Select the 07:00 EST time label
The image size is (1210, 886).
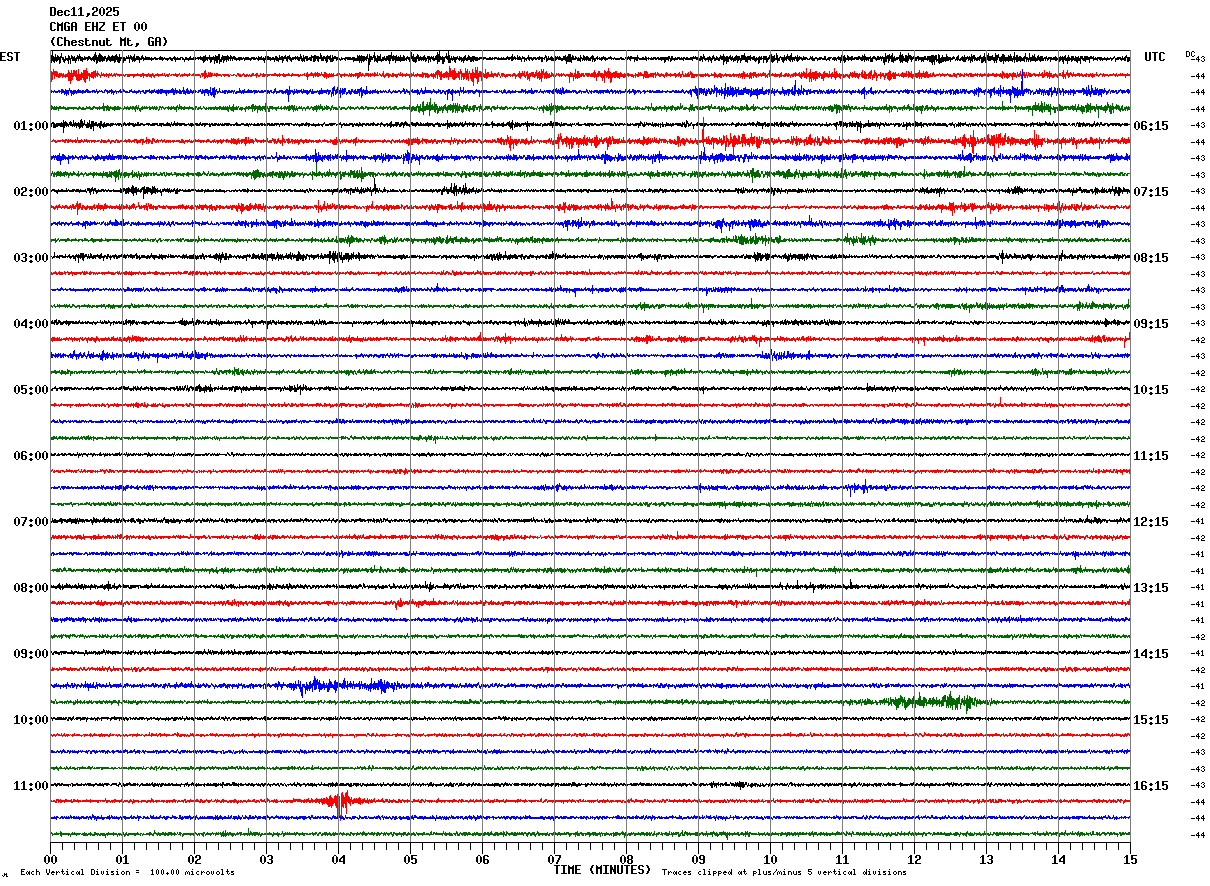pyautogui.click(x=31, y=522)
